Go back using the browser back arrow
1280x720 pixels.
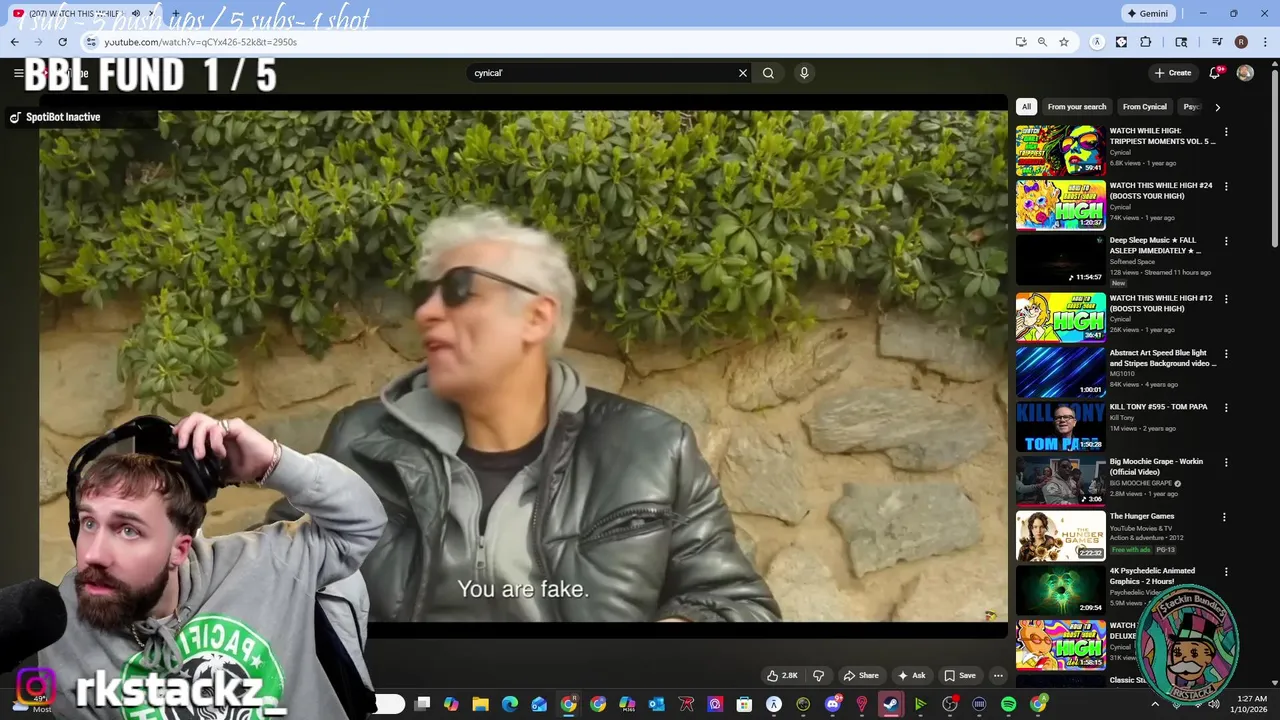pyautogui.click(x=15, y=42)
